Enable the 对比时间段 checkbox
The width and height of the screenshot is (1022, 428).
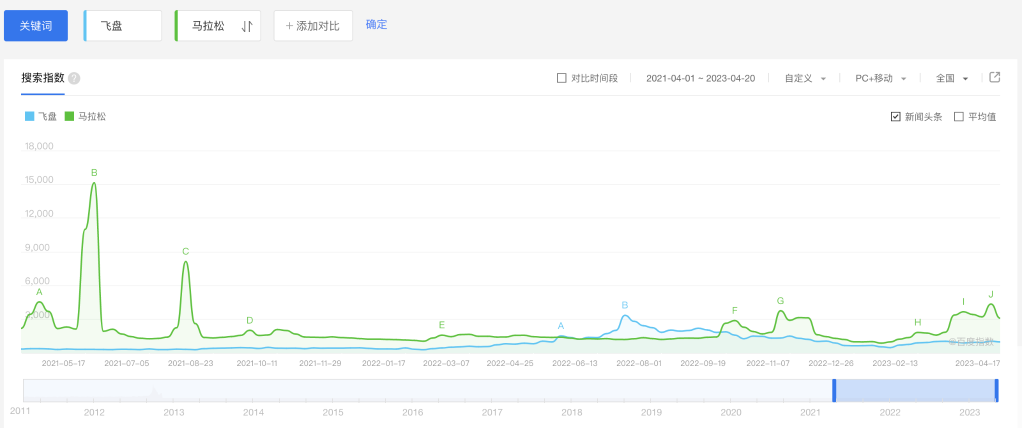[x=562, y=78]
